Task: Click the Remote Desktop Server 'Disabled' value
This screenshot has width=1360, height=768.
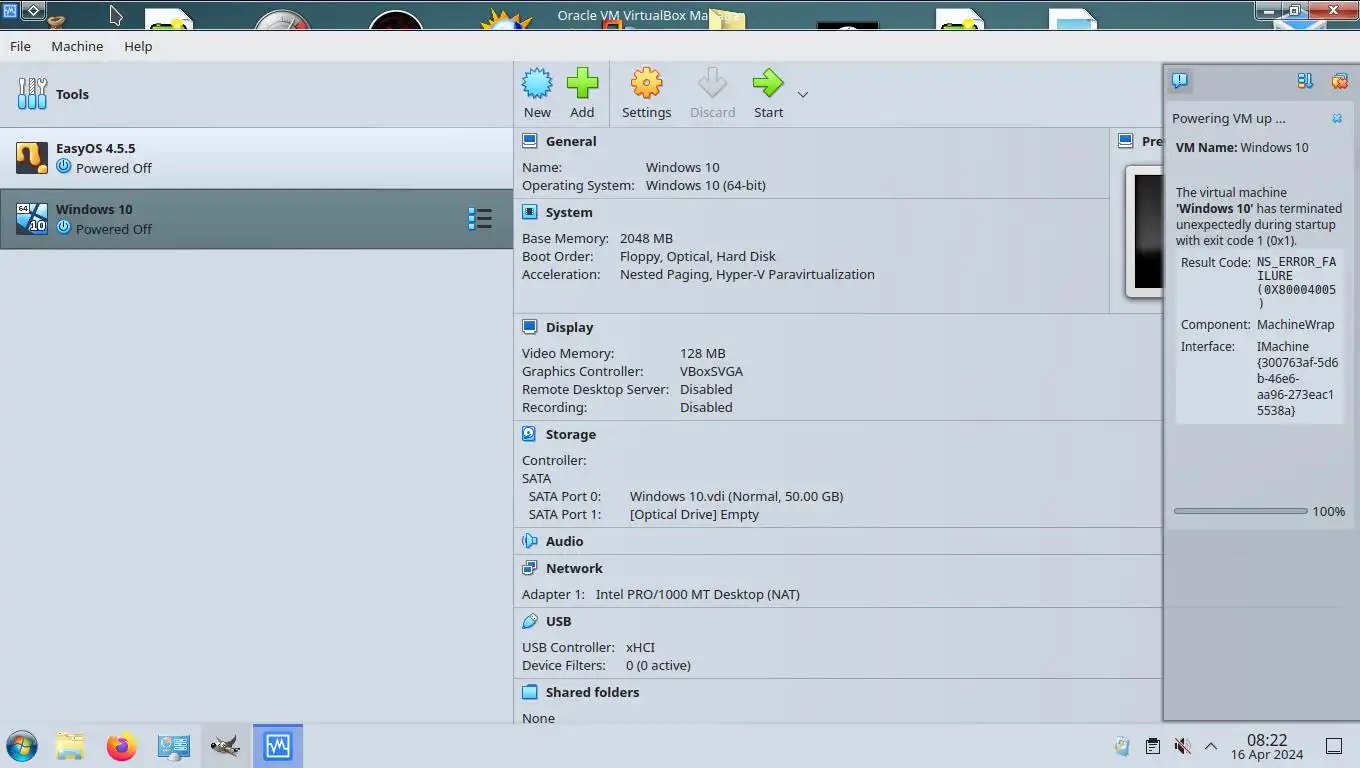Action: 706,389
